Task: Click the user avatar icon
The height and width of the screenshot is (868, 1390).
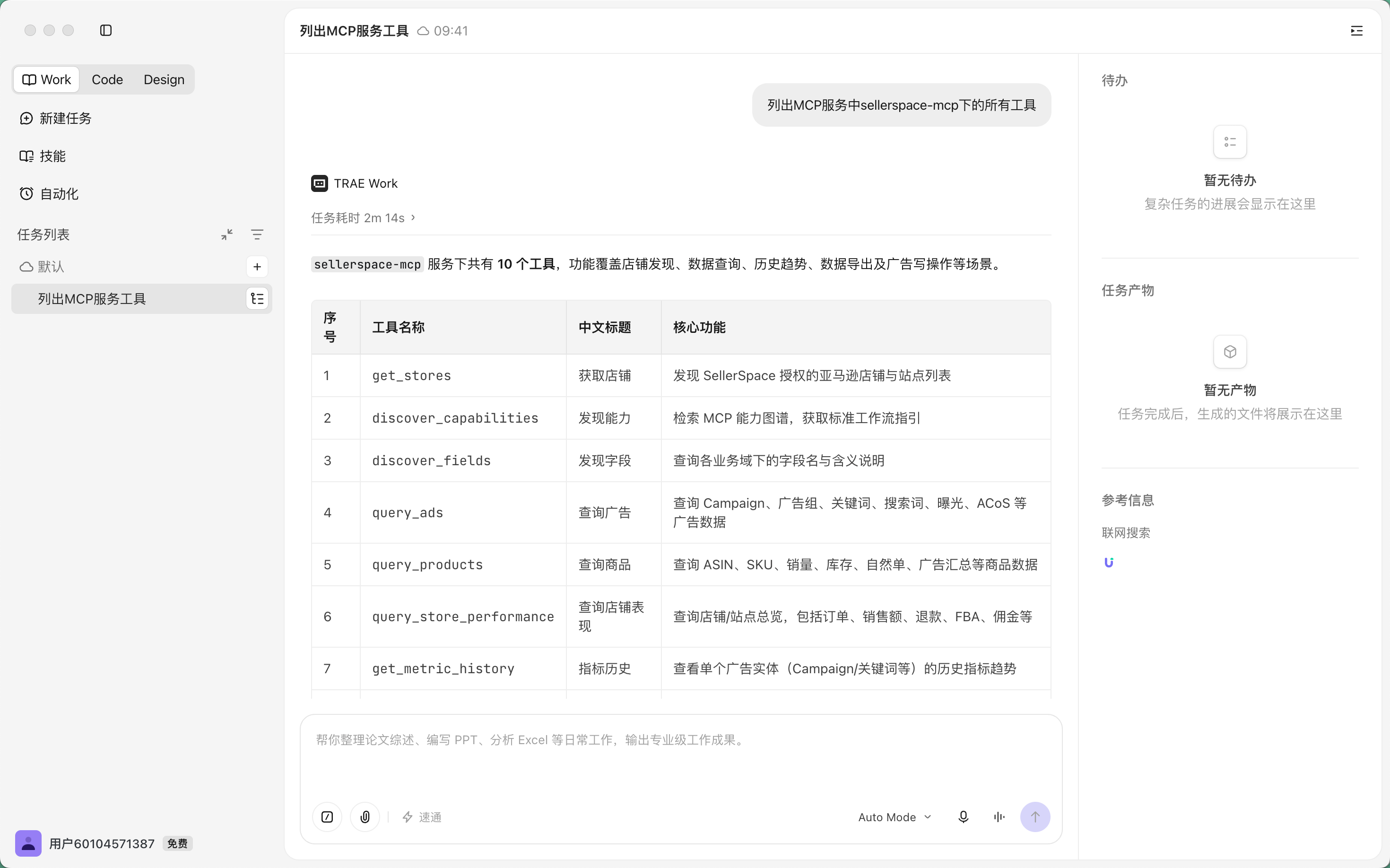Action: [x=28, y=843]
